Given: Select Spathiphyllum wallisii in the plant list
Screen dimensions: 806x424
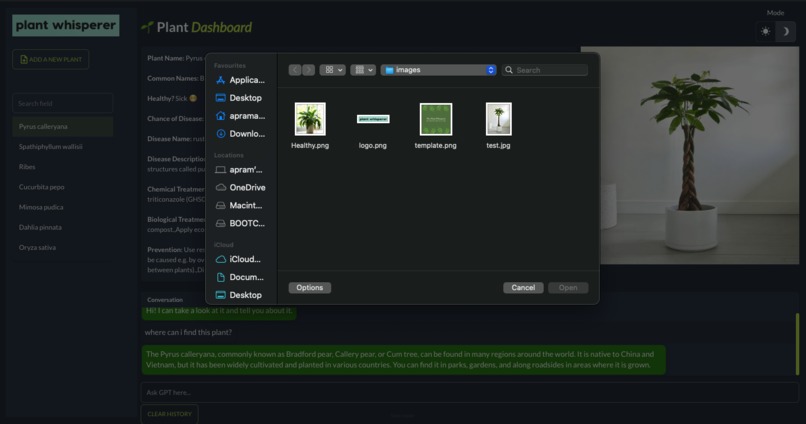Looking at the screenshot, I should [63, 146].
